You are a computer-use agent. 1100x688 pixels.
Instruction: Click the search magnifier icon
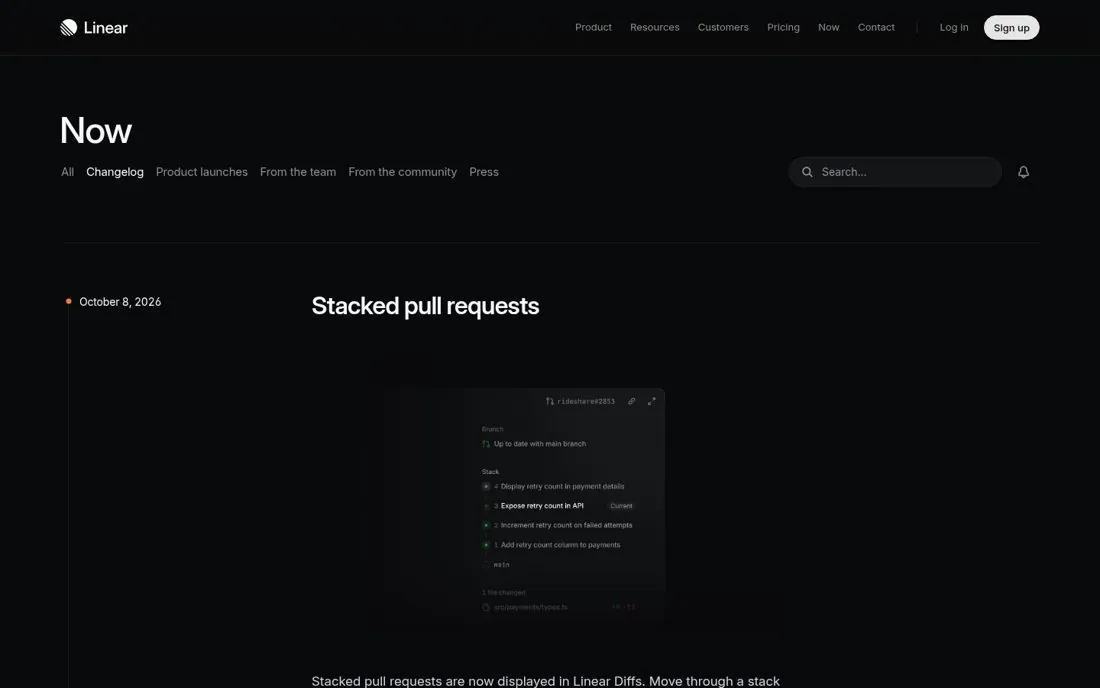click(807, 172)
